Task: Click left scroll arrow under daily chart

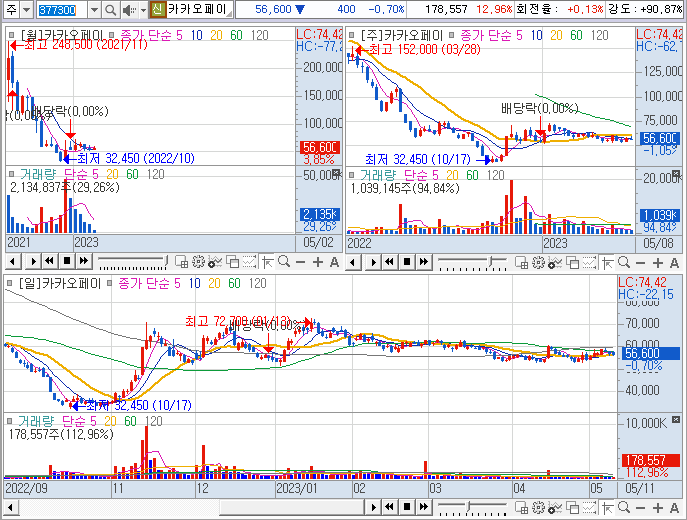Action: coord(11,508)
